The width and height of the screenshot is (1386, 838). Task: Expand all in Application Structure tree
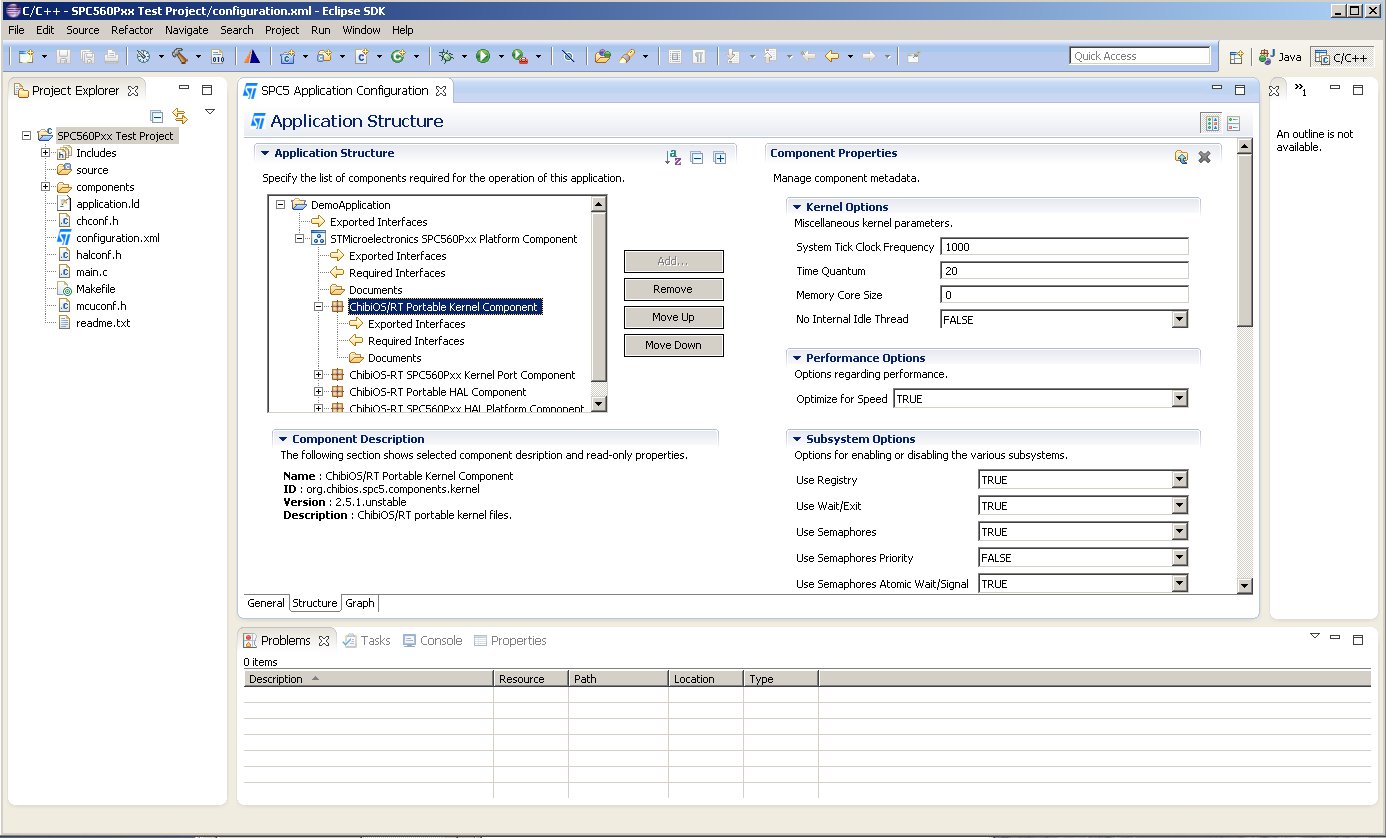719,157
